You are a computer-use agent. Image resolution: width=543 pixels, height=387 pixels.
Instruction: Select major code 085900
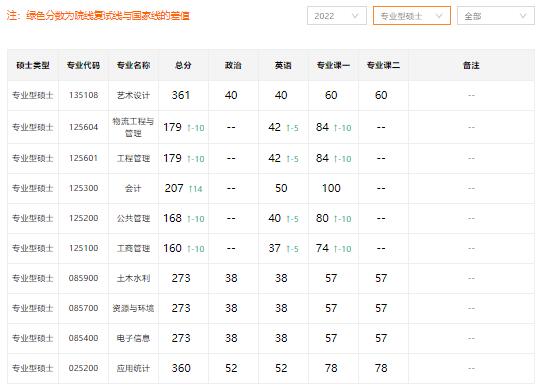(x=83, y=278)
